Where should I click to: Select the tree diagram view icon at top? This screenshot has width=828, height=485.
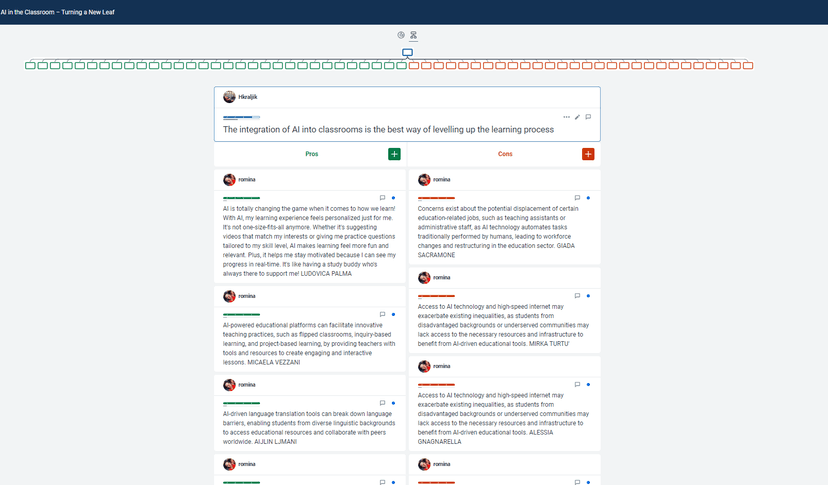413,35
